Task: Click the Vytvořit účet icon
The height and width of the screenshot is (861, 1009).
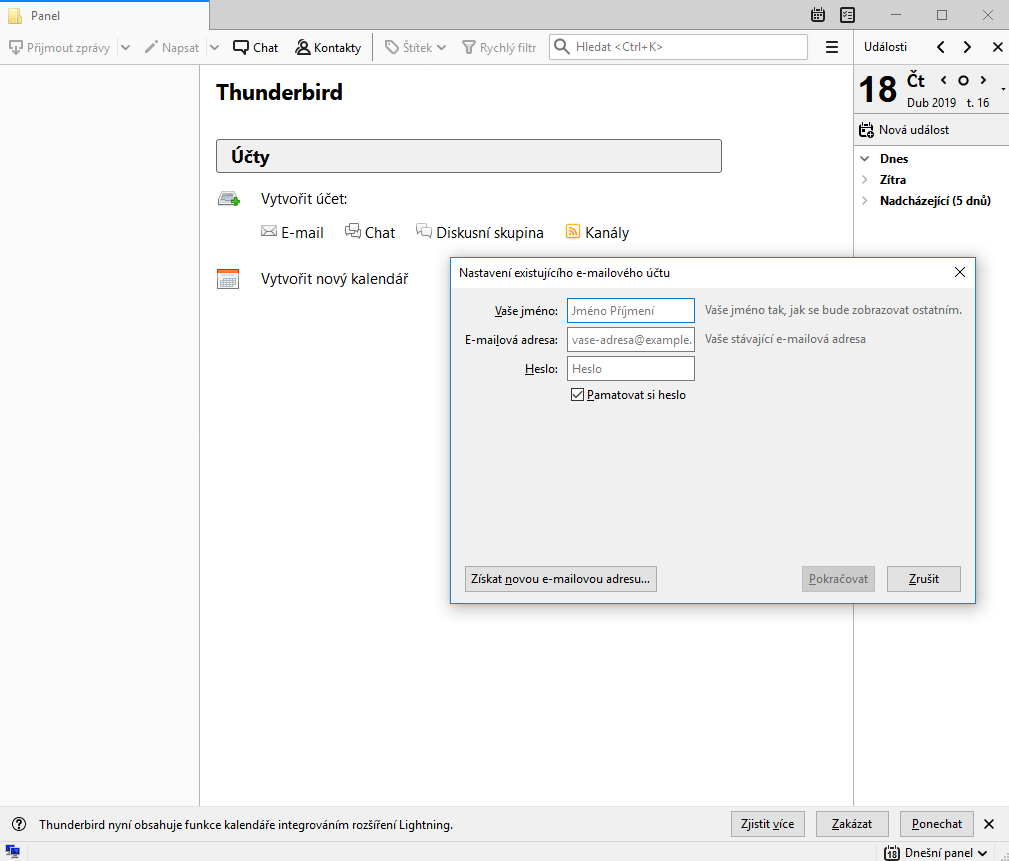Action: [x=228, y=199]
